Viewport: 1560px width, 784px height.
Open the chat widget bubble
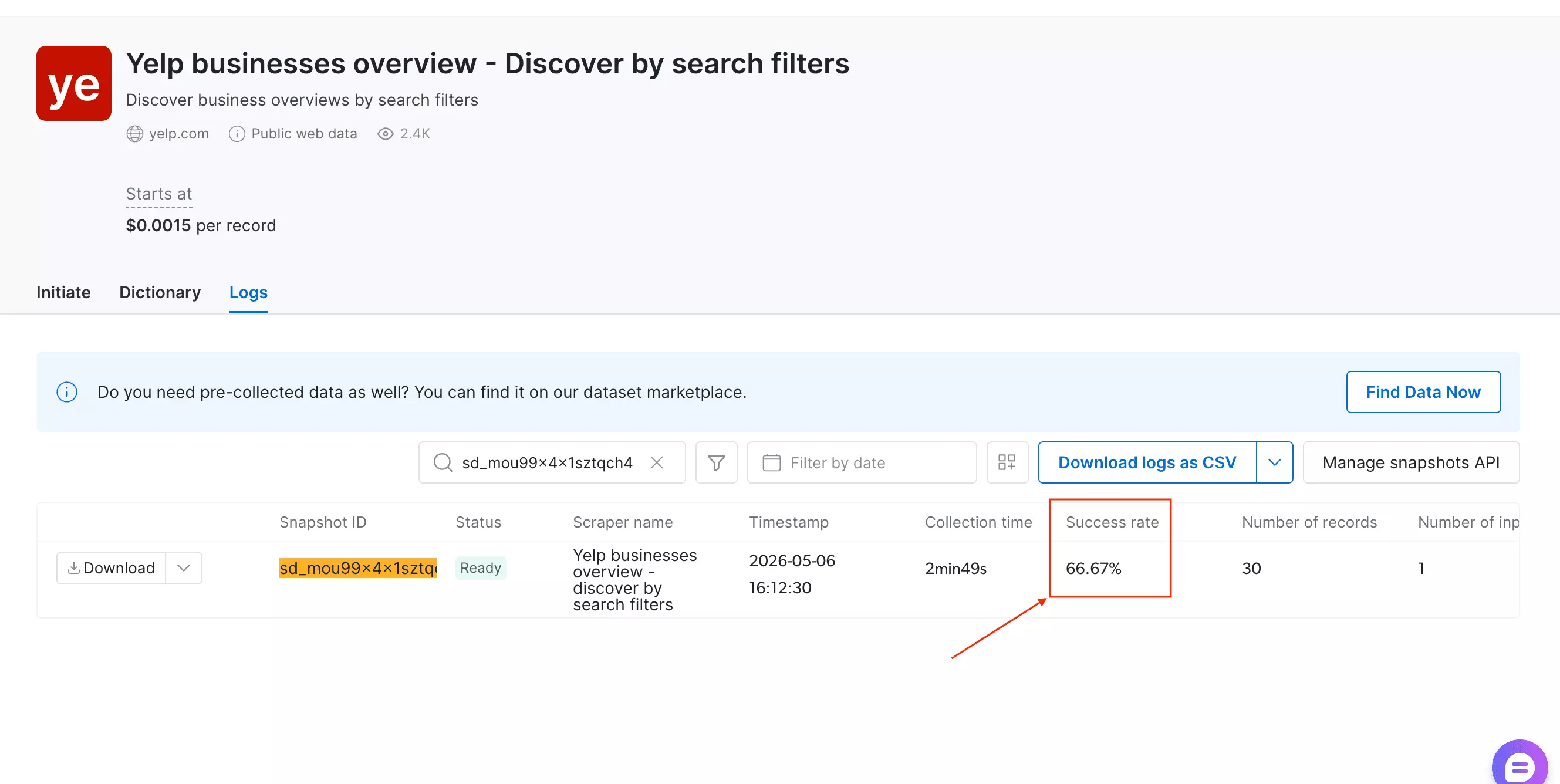click(x=1521, y=764)
